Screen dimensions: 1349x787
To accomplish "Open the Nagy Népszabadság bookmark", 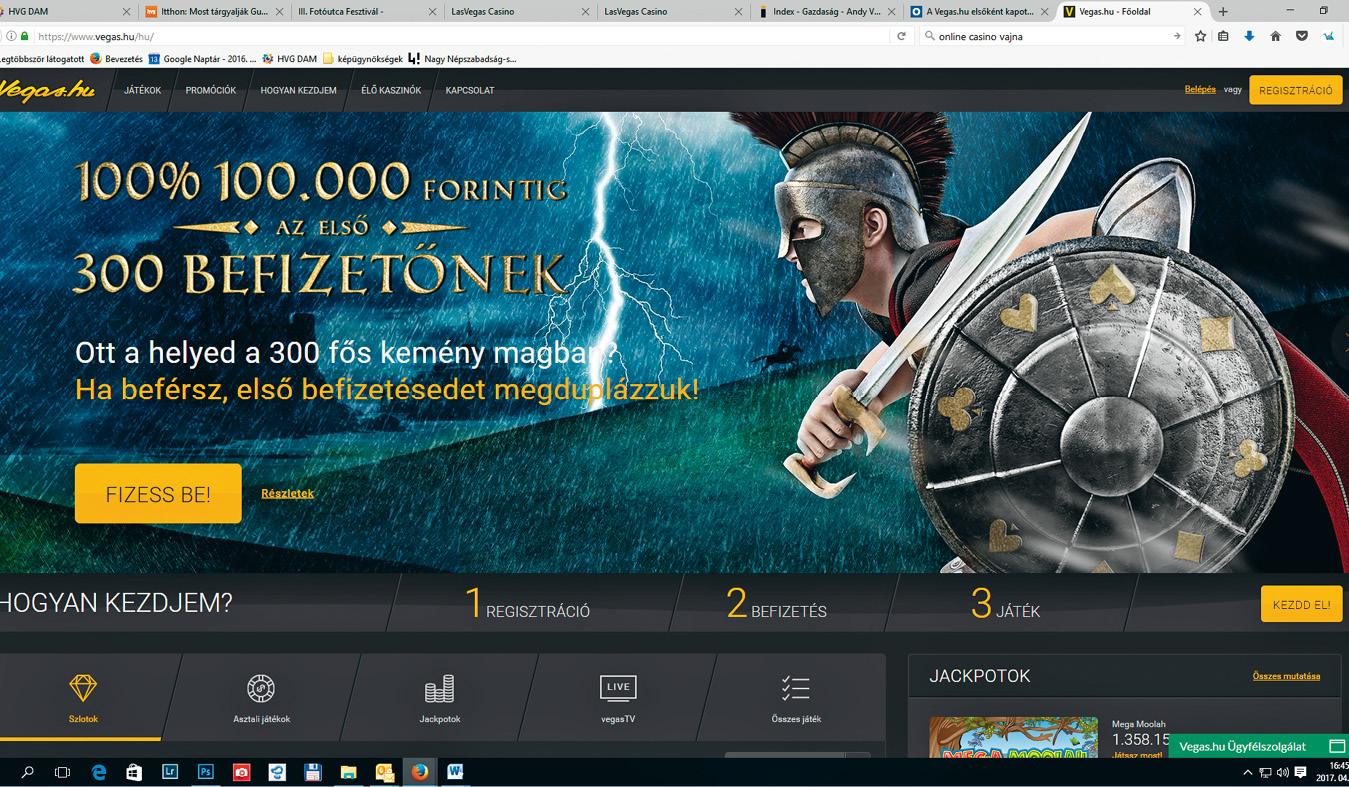I will (462, 59).
